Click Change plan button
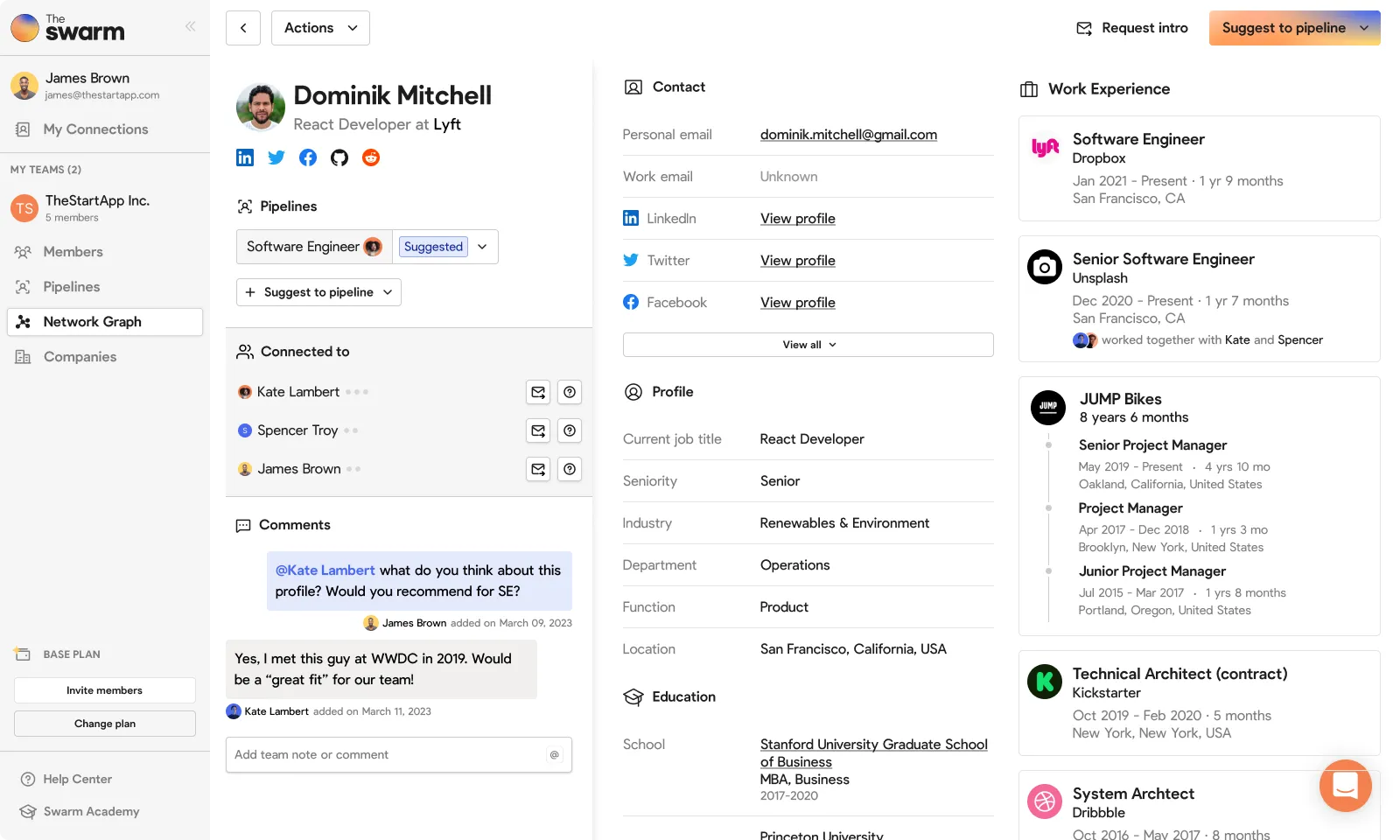 point(105,724)
